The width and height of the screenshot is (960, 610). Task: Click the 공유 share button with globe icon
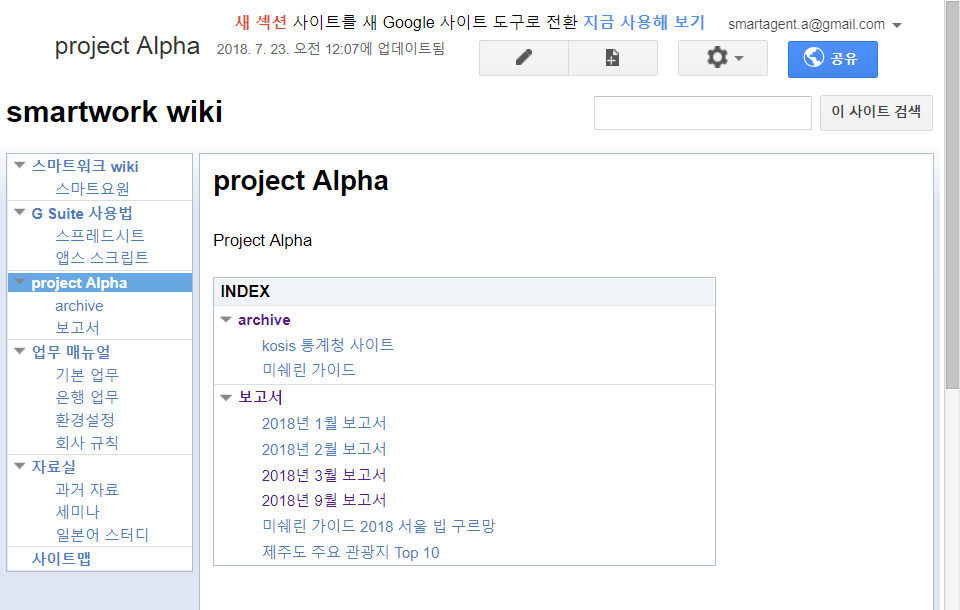[831, 60]
